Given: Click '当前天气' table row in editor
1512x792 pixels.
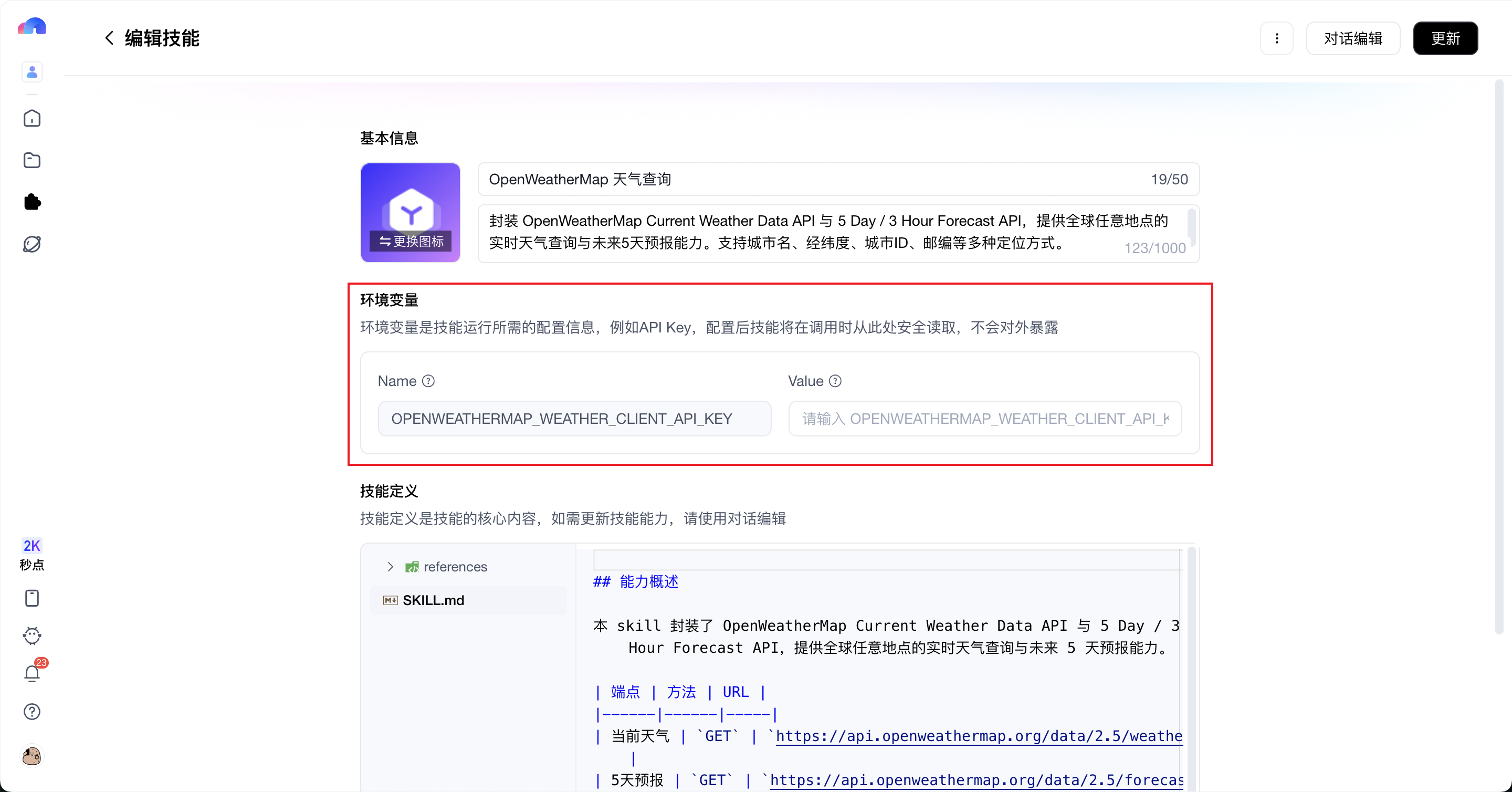Looking at the screenshot, I should pyautogui.click(x=888, y=736).
